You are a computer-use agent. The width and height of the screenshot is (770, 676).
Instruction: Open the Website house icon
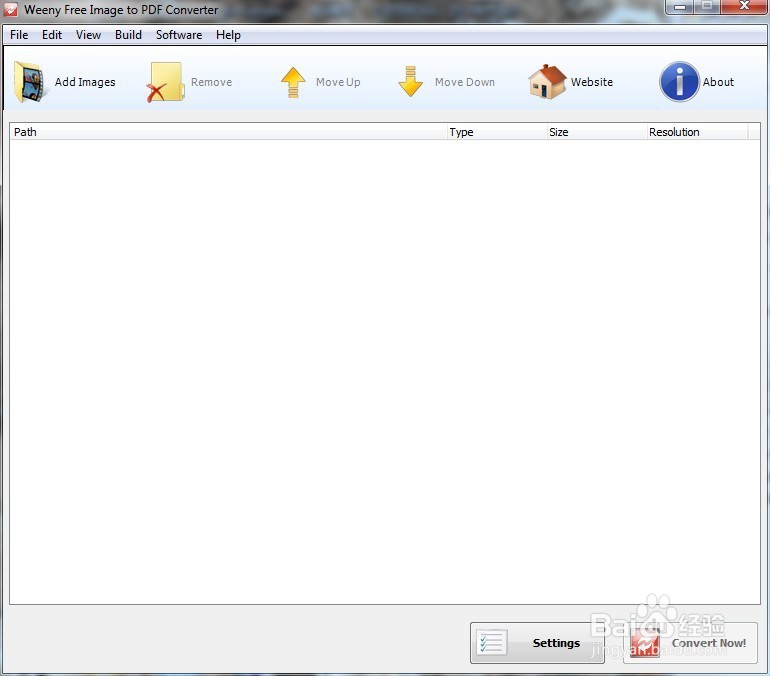click(547, 81)
